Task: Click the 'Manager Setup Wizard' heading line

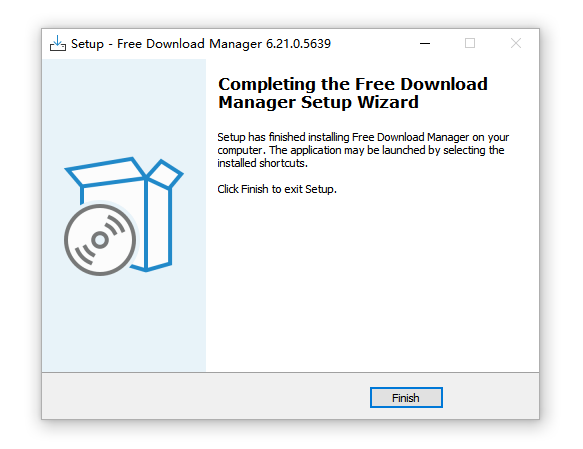Action: coord(318,103)
